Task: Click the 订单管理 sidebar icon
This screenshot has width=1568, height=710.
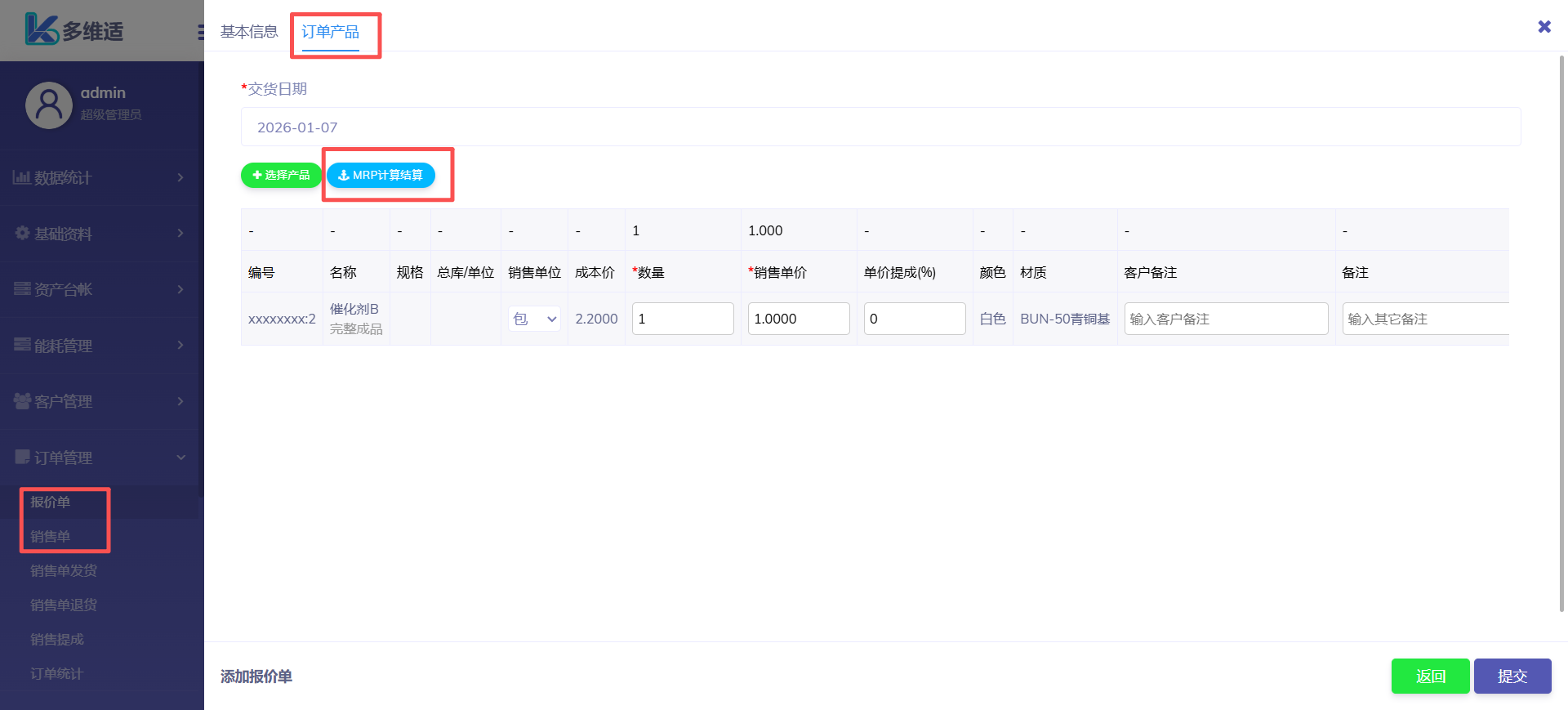Action: 22,457
